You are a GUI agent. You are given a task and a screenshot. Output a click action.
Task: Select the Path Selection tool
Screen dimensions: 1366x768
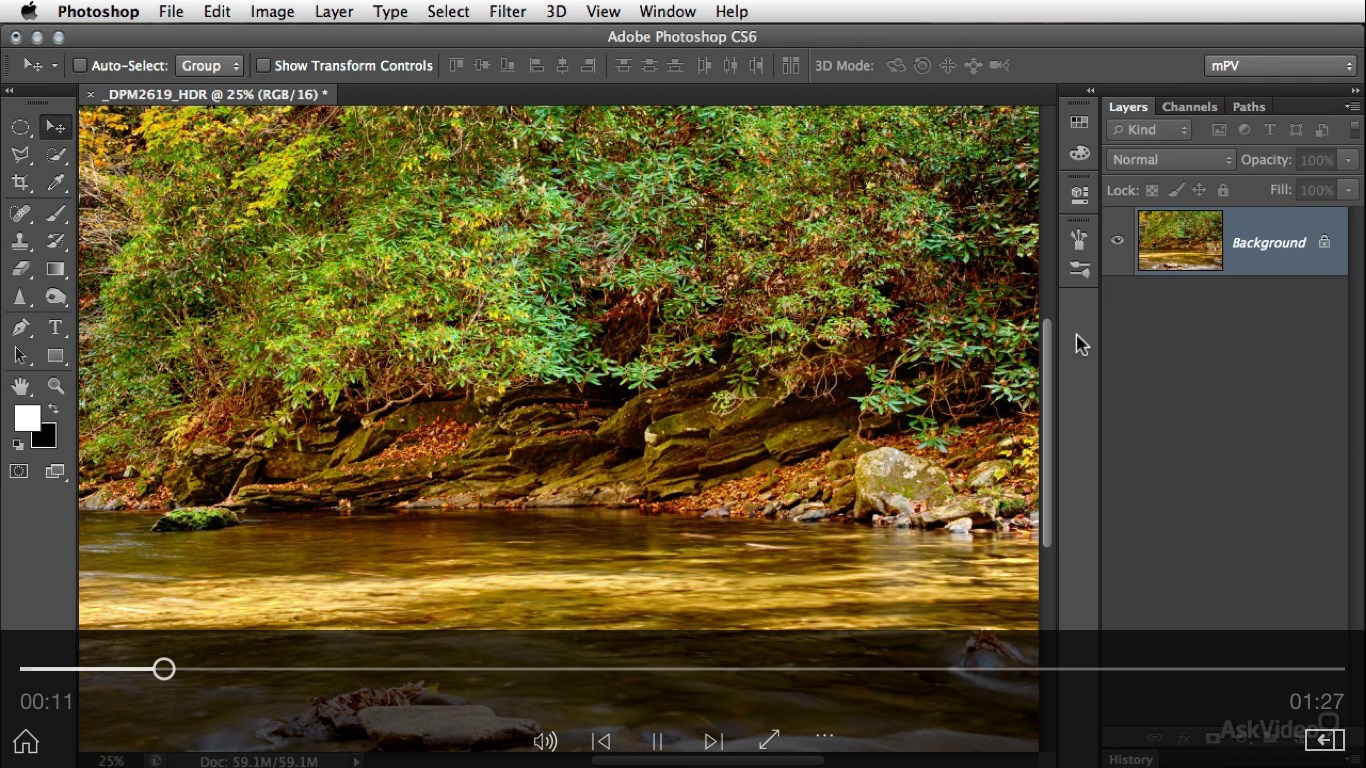click(x=20, y=356)
